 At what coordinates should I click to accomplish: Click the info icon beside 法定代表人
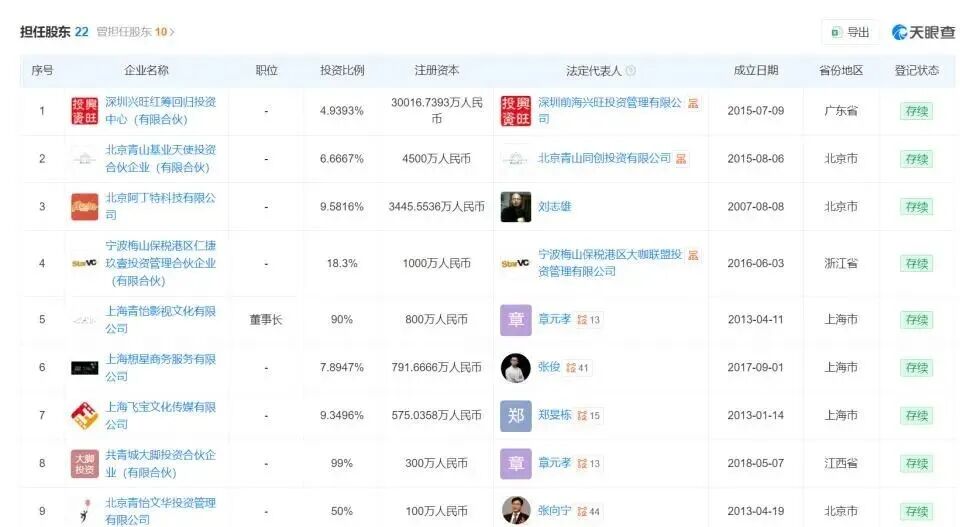(631, 70)
